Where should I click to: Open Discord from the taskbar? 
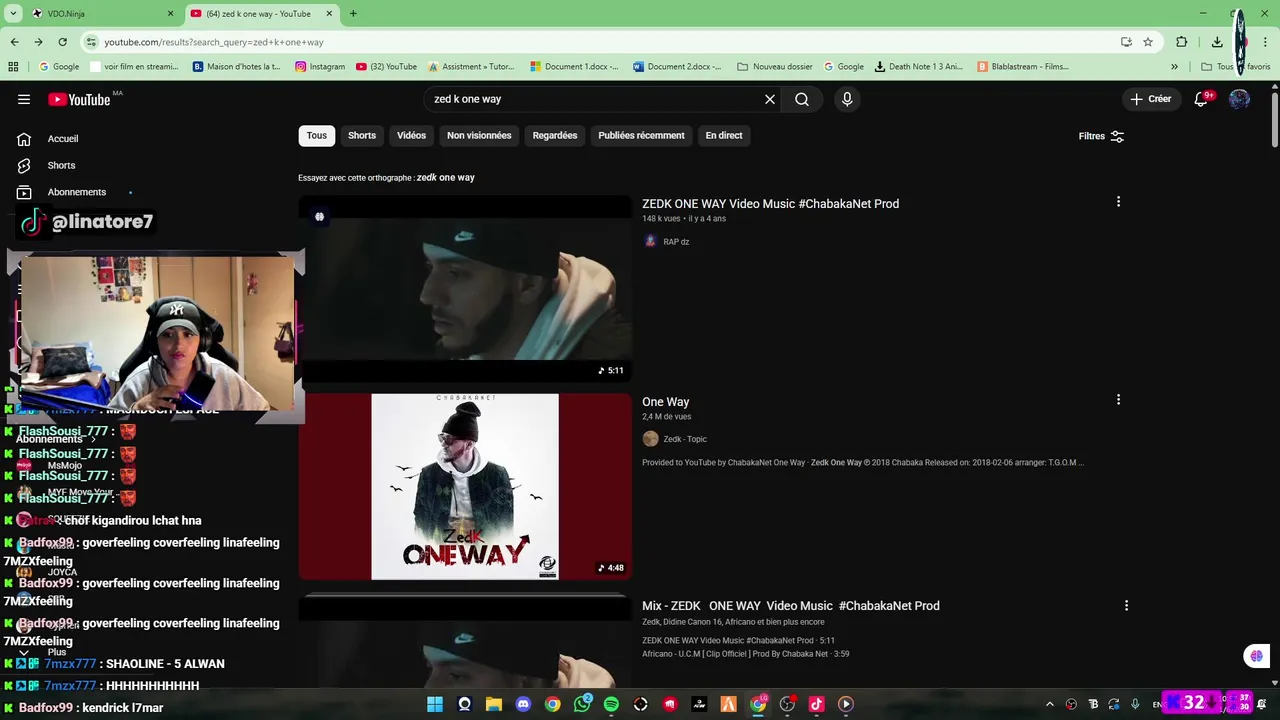(523, 704)
